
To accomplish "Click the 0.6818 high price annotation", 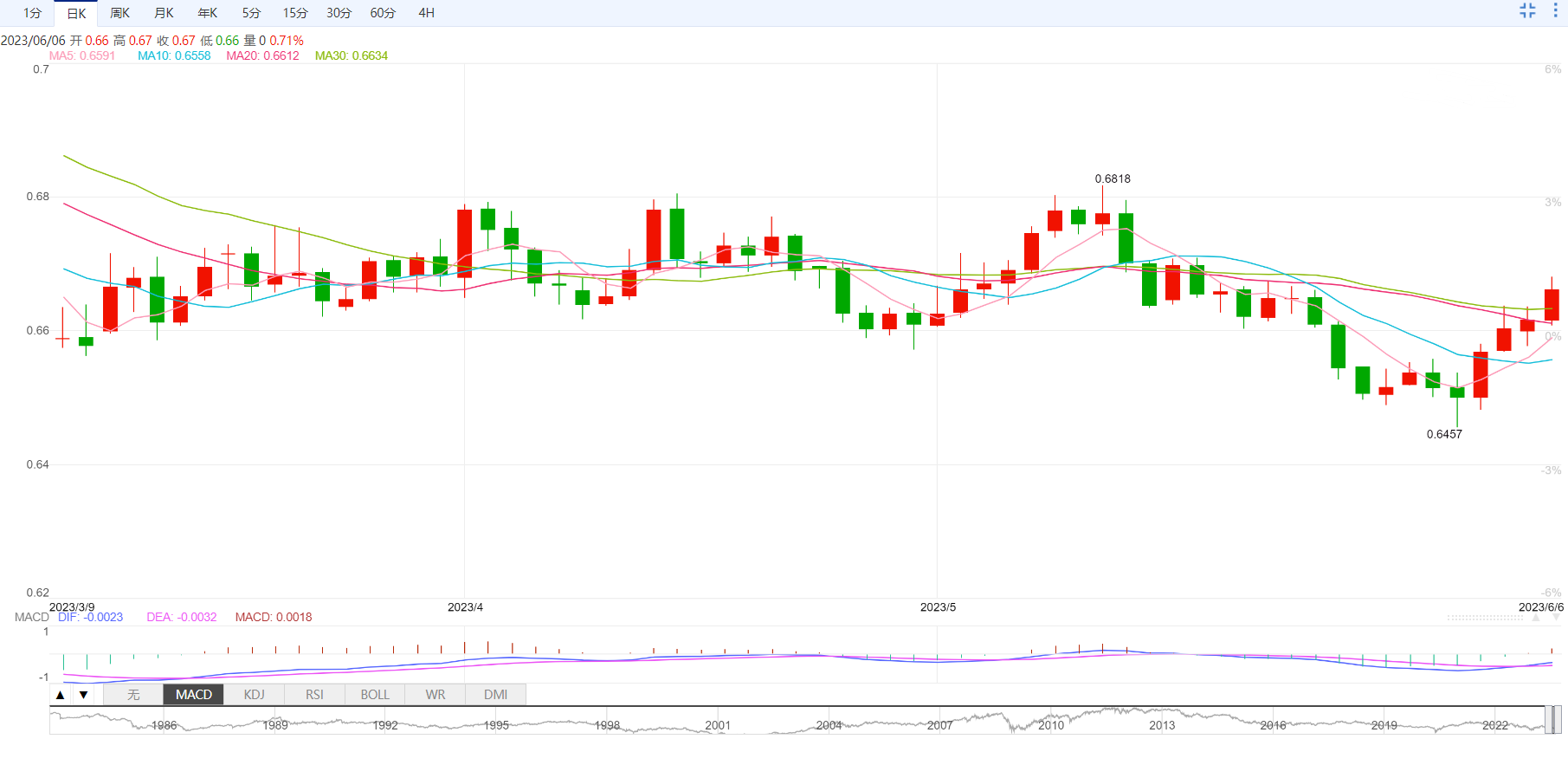I will [x=1113, y=178].
